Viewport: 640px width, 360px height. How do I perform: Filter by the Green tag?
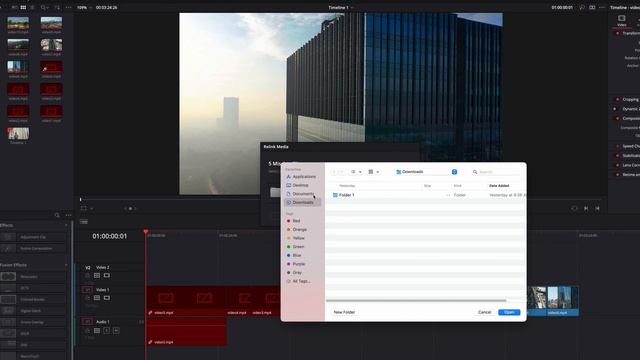(x=296, y=247)
